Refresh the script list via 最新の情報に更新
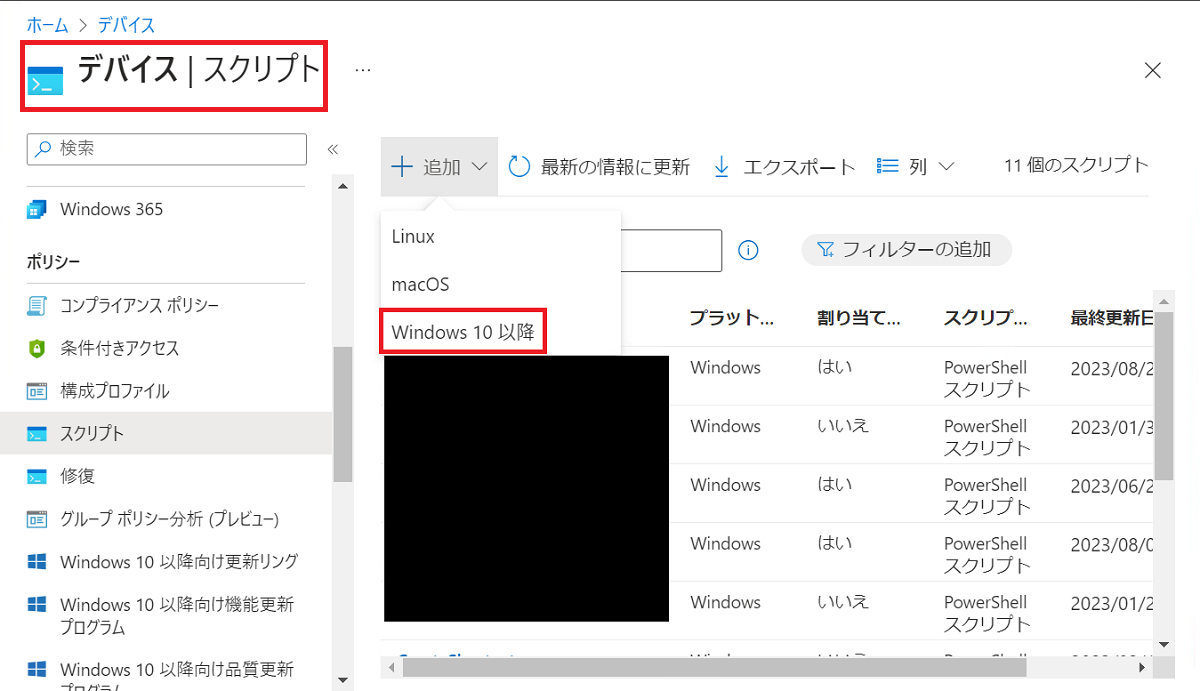 click(599, 166)
